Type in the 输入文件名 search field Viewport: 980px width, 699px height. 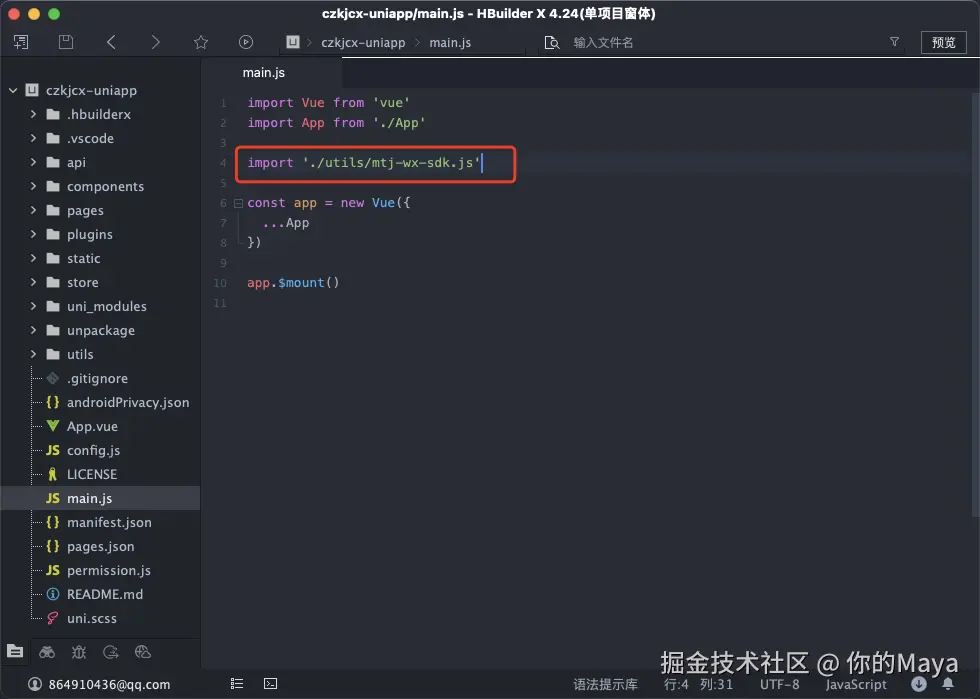tap(719, 43)
